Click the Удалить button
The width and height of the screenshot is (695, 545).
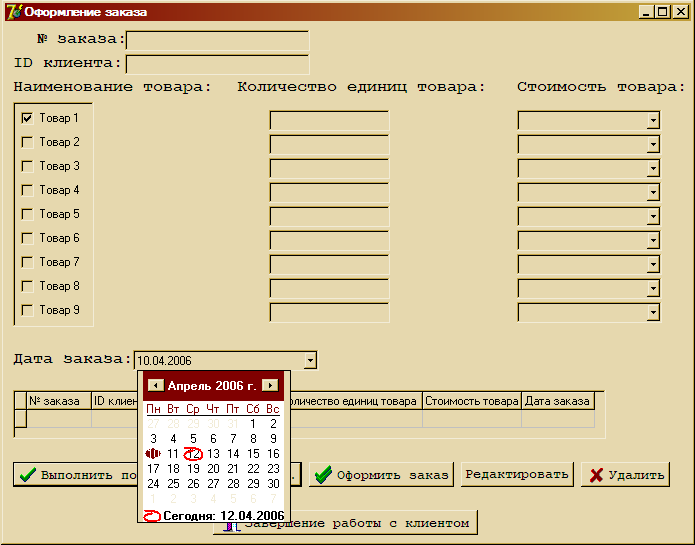click(x=625, y=475)
